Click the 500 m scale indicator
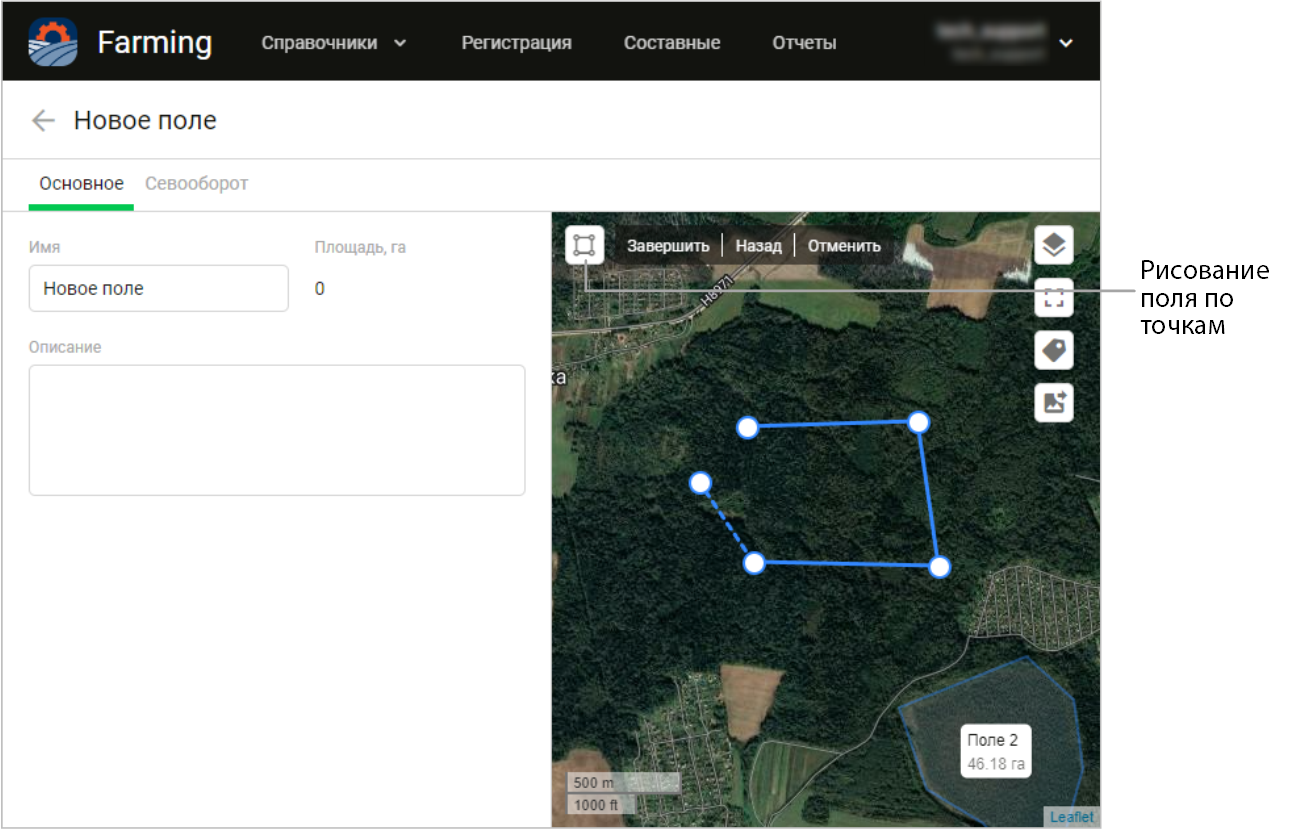 tap(623, 783)
